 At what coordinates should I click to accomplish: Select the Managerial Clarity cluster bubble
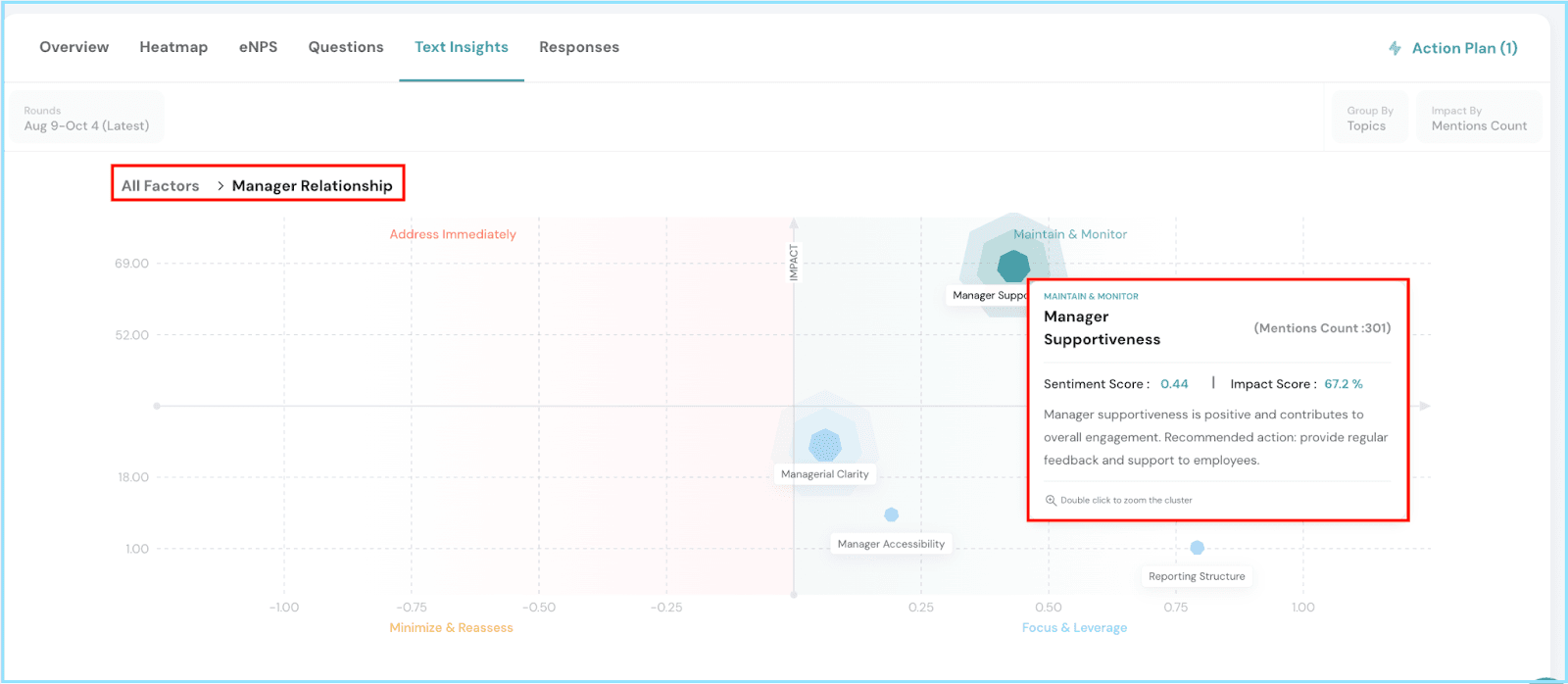[x=825, y=445]
